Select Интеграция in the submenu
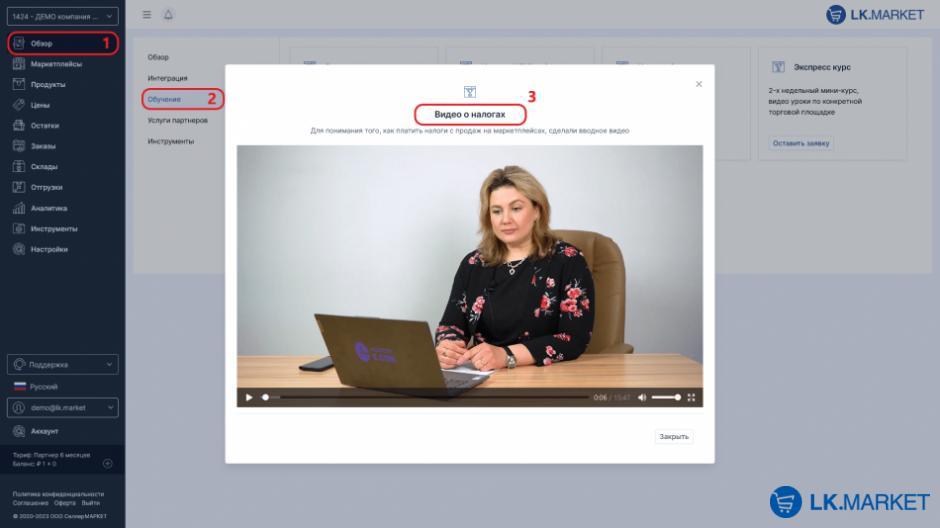The width and height of the screenshot is (940, 528). pyautogui.click(x=168, y=78)
